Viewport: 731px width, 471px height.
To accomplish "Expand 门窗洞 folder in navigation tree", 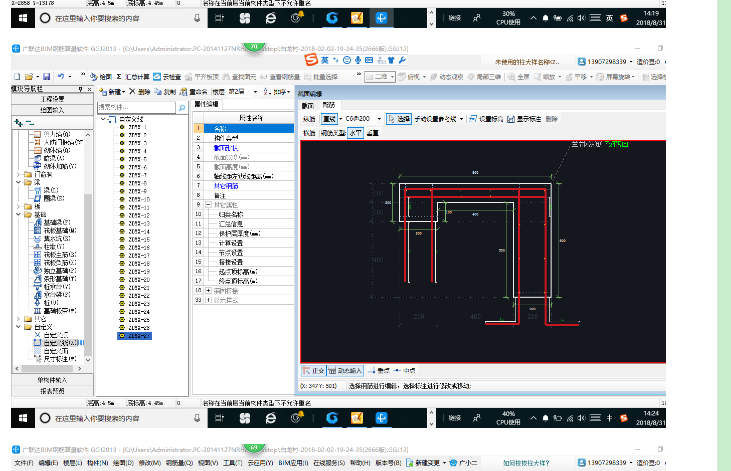I will tap(18, 174).
